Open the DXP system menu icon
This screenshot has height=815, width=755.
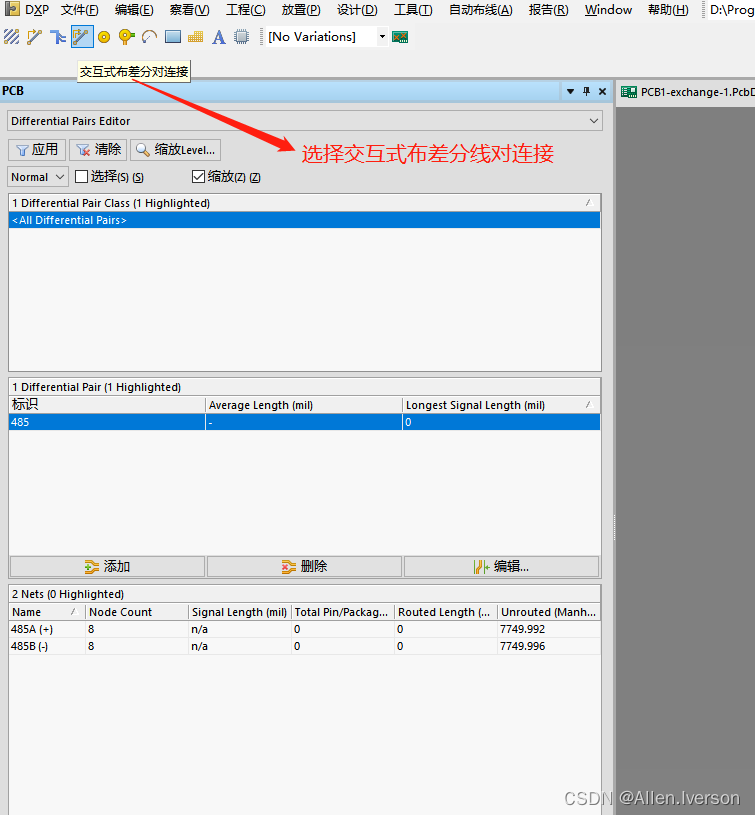pyautogui.click(x=11, y=9)
